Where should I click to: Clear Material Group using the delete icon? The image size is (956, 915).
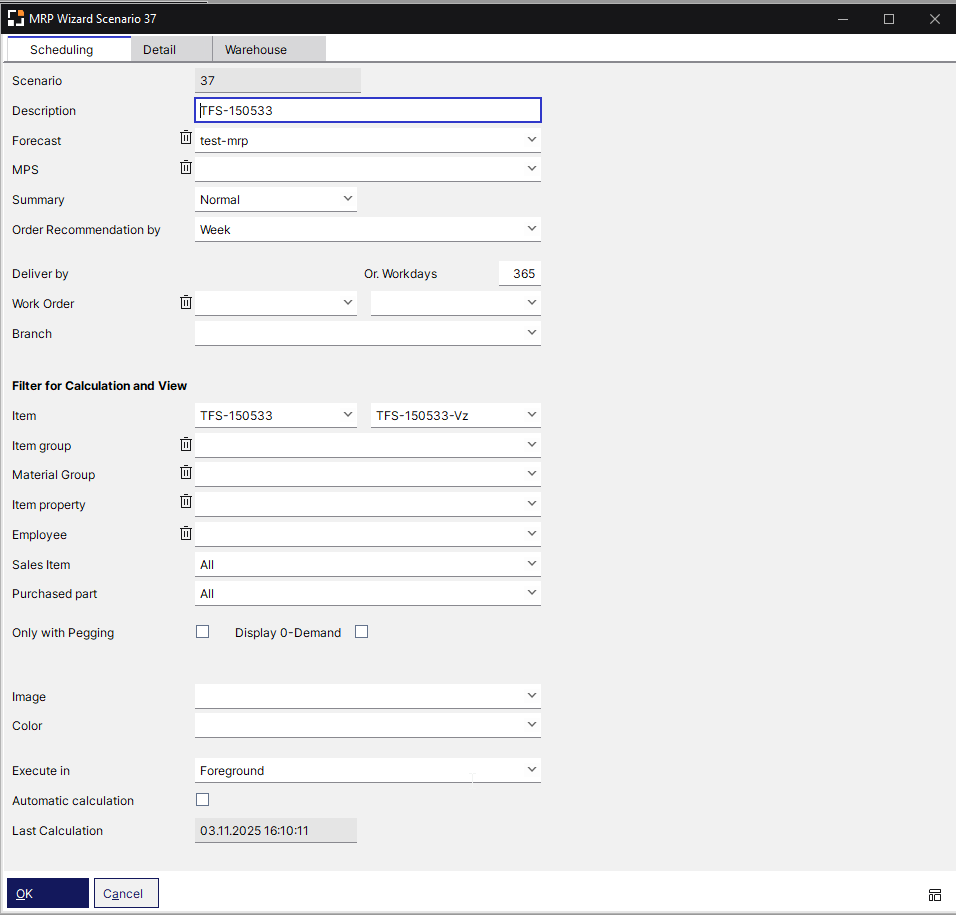click(x=185, y=473)
